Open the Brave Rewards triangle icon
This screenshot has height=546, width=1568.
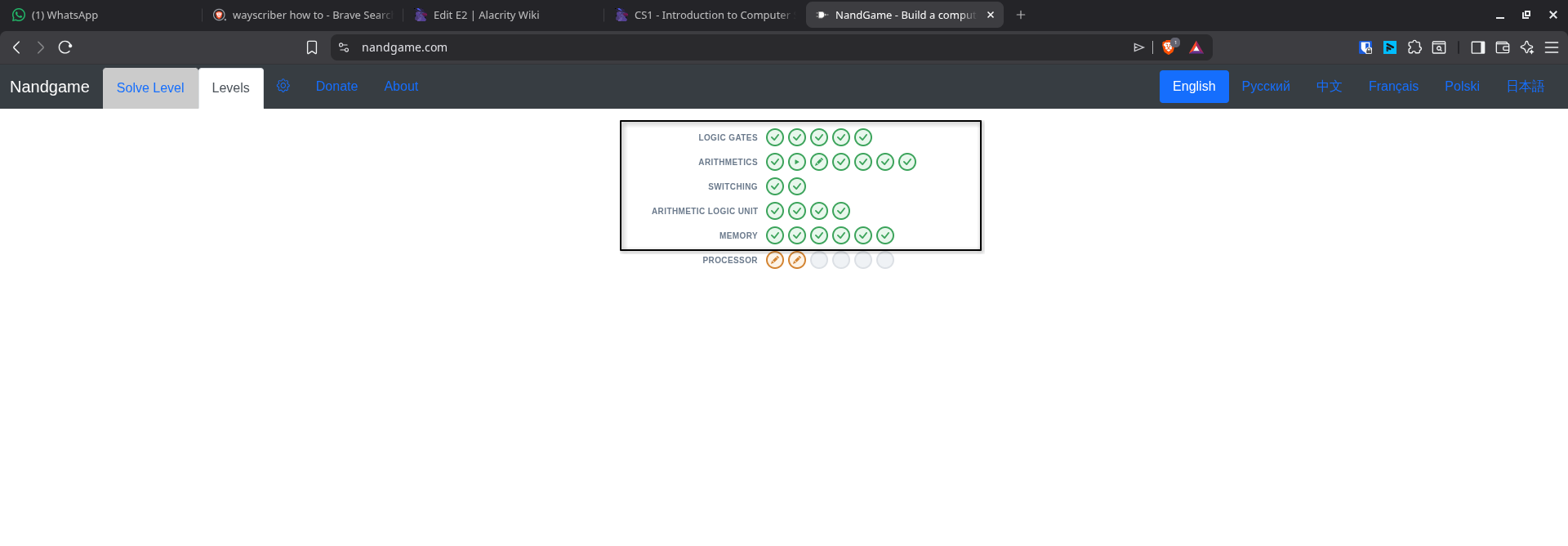coord(1196,47)
